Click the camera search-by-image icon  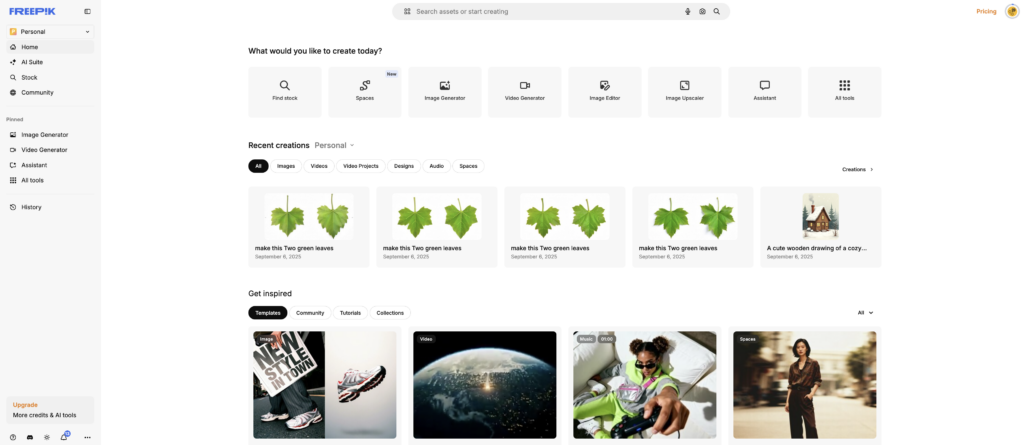click(x=702, y=11)
